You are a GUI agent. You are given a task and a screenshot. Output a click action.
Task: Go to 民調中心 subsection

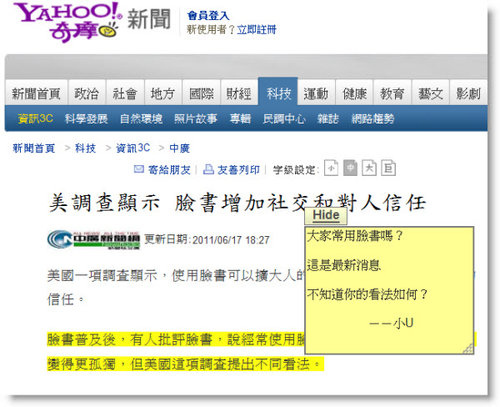tap(284, 118)
